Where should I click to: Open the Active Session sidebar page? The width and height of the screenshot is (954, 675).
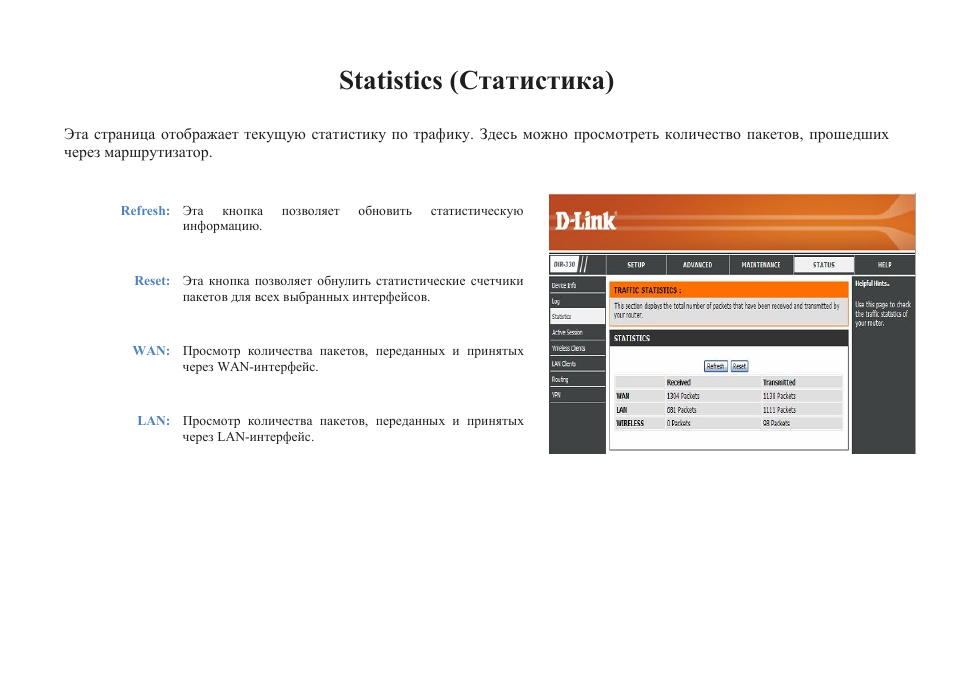click(x=567, y=332)
